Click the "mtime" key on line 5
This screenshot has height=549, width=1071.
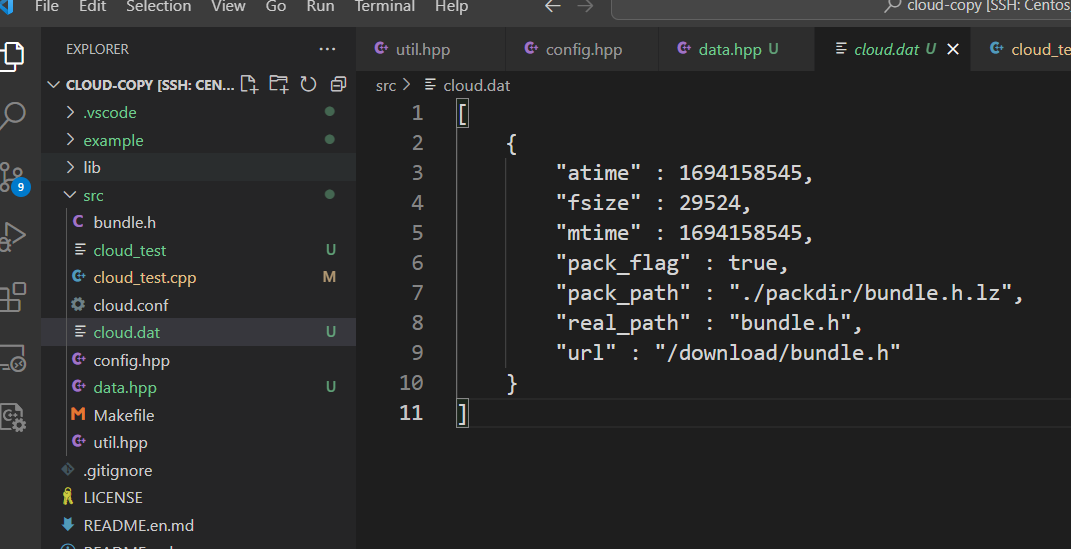598,233
